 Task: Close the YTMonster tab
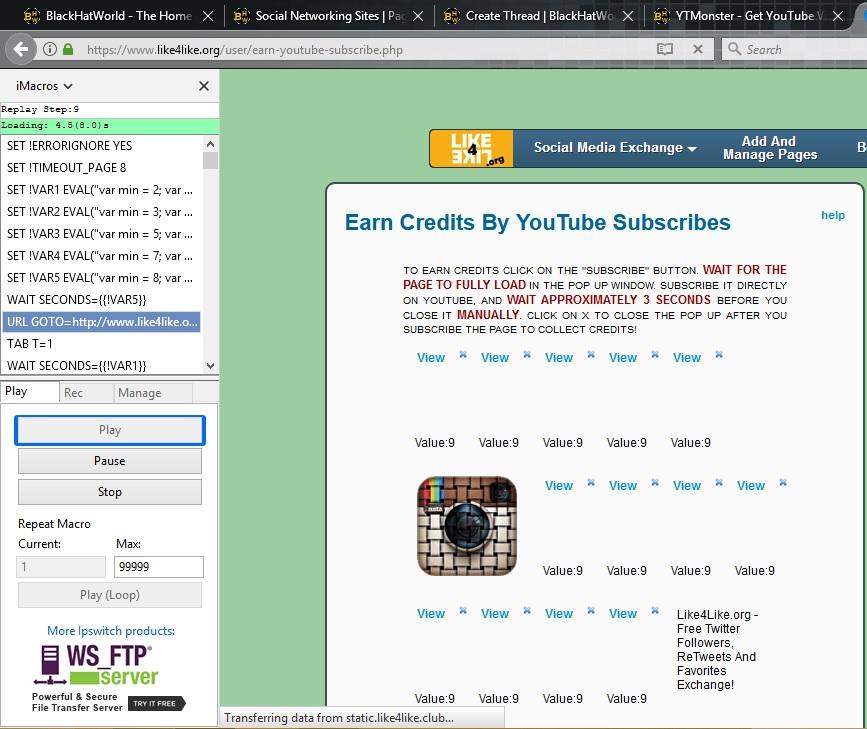838,16
